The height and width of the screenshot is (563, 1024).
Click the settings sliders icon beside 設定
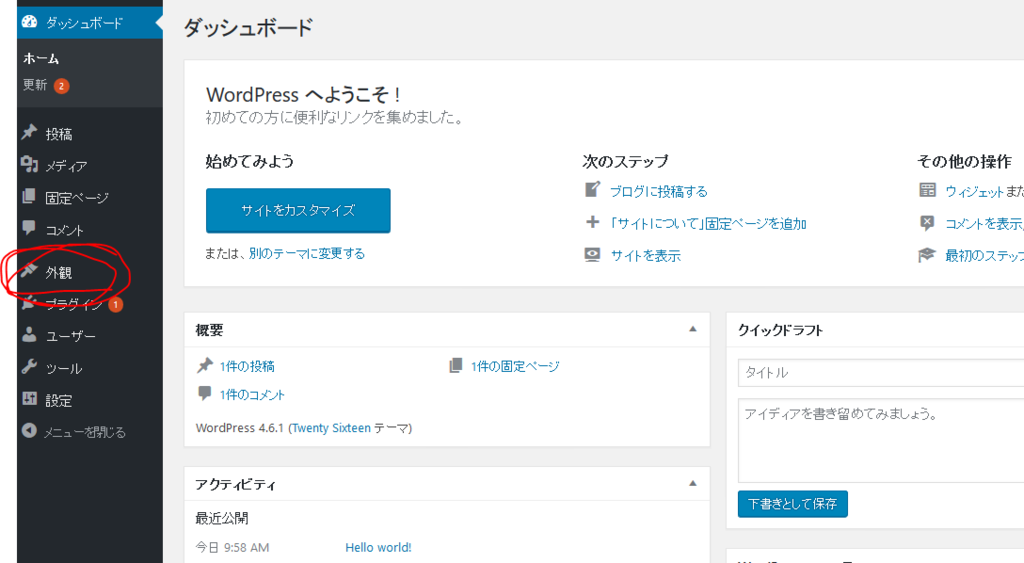[x=29, y=398]
